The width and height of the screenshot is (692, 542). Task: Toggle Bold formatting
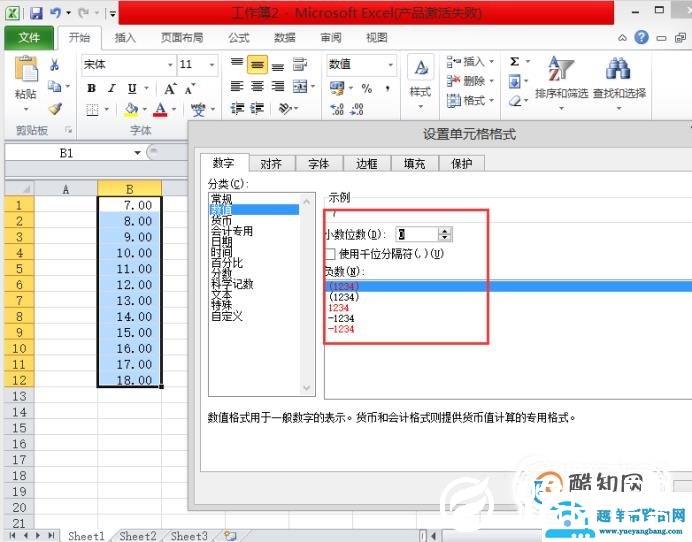(91, 88)
